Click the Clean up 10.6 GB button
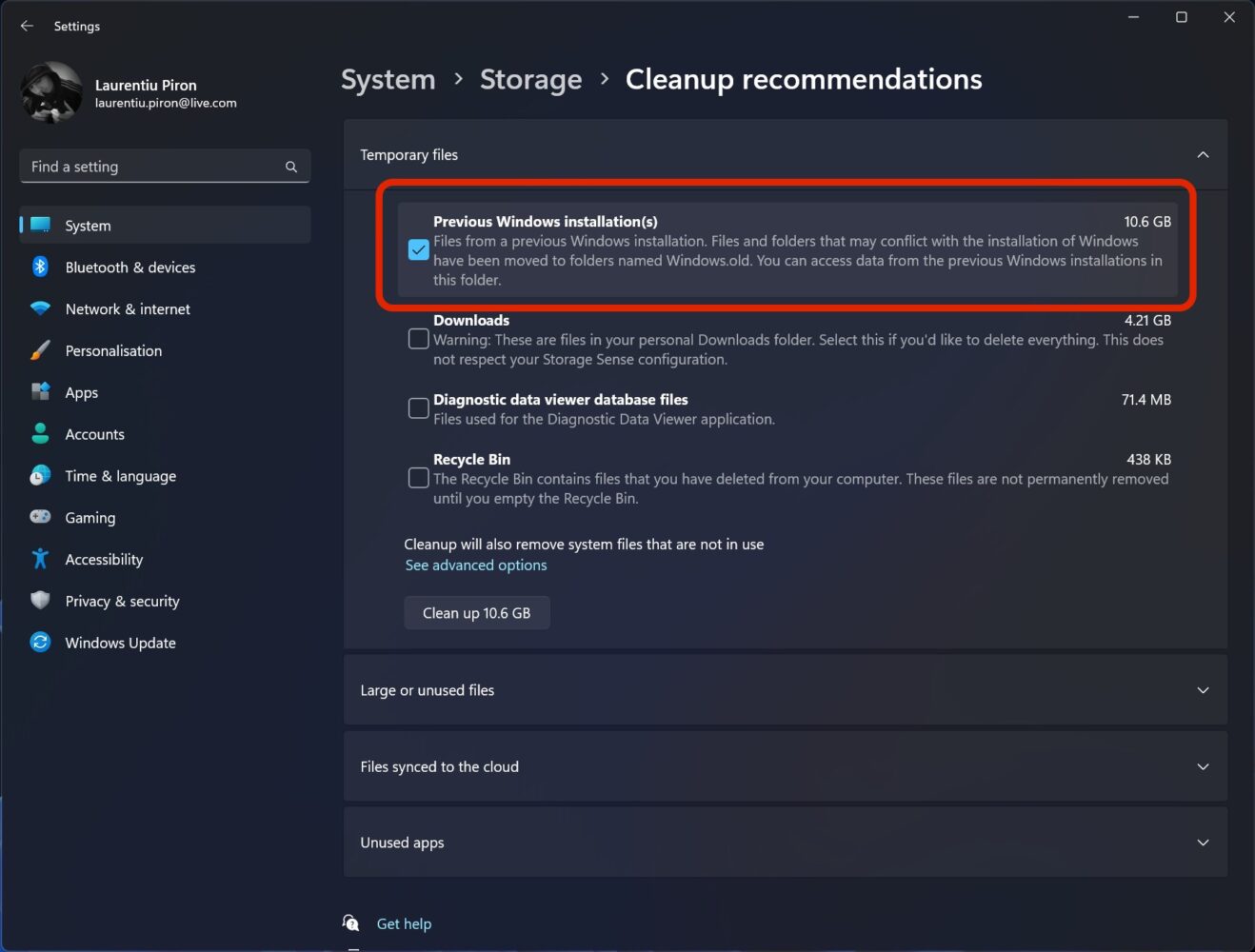 476,612
